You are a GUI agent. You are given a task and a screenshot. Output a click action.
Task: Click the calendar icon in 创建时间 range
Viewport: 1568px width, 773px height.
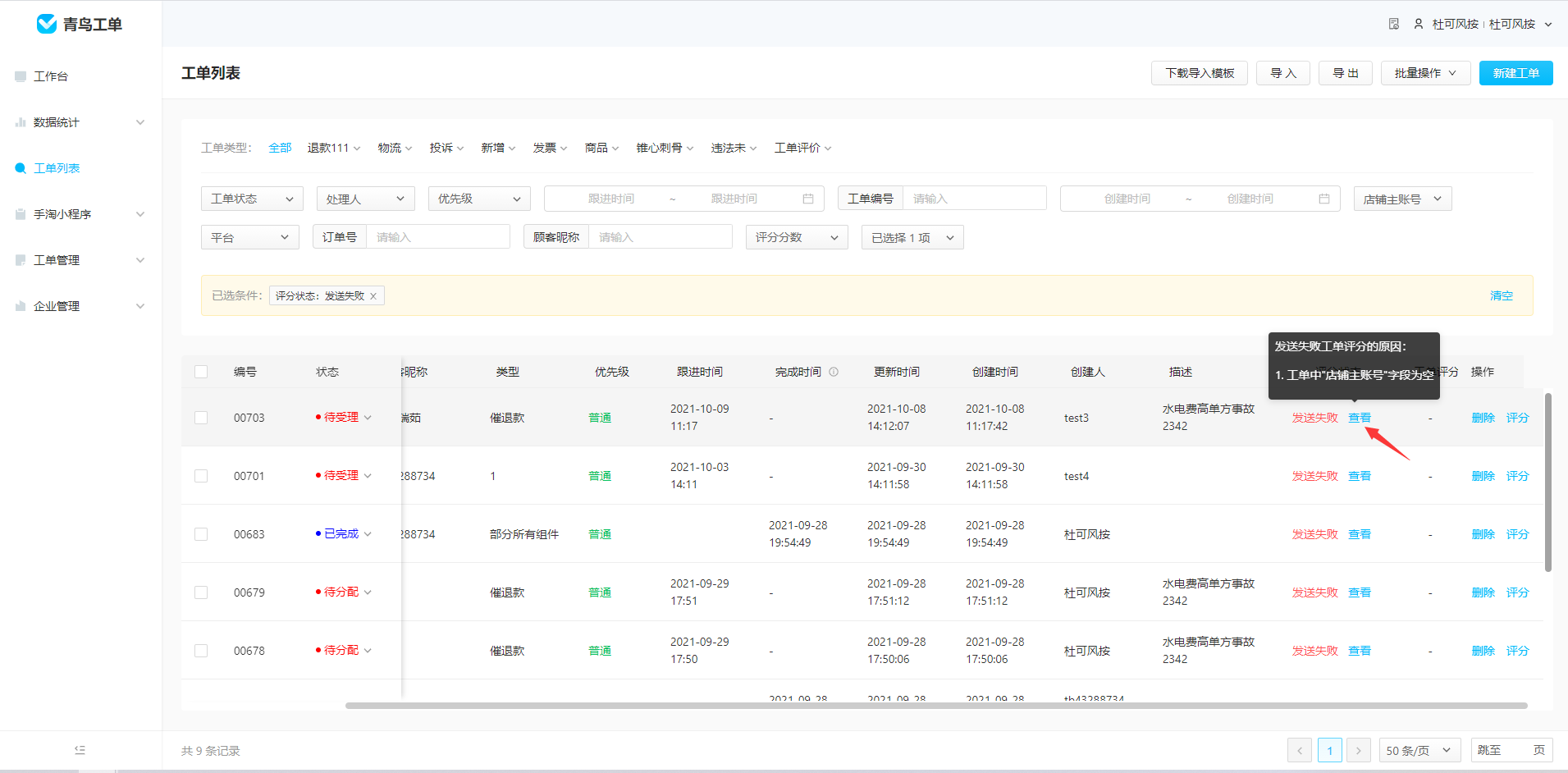point(1324,199)
